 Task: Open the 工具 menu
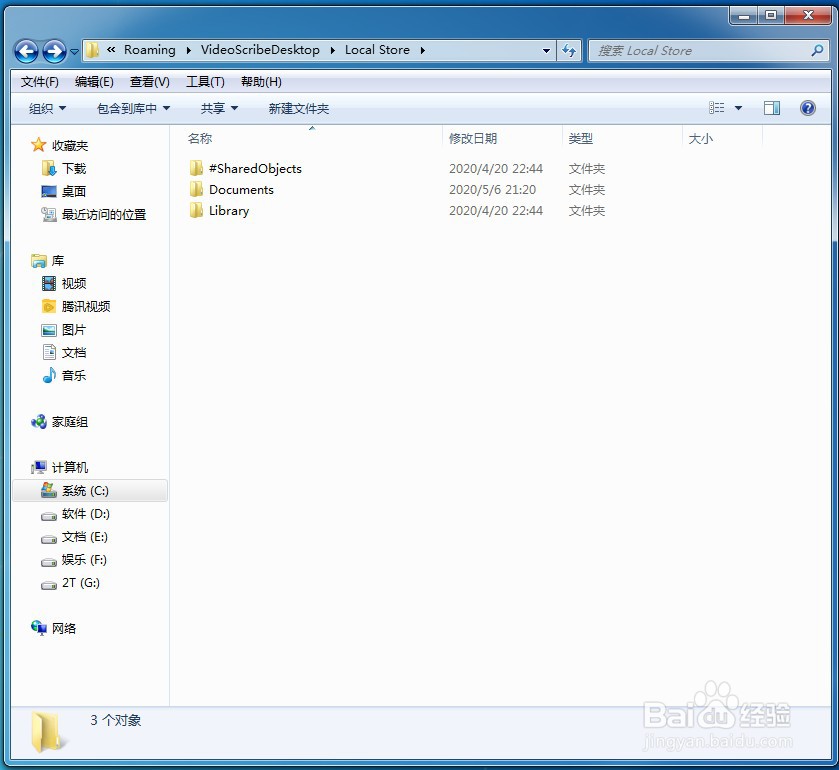coord(204,81)
